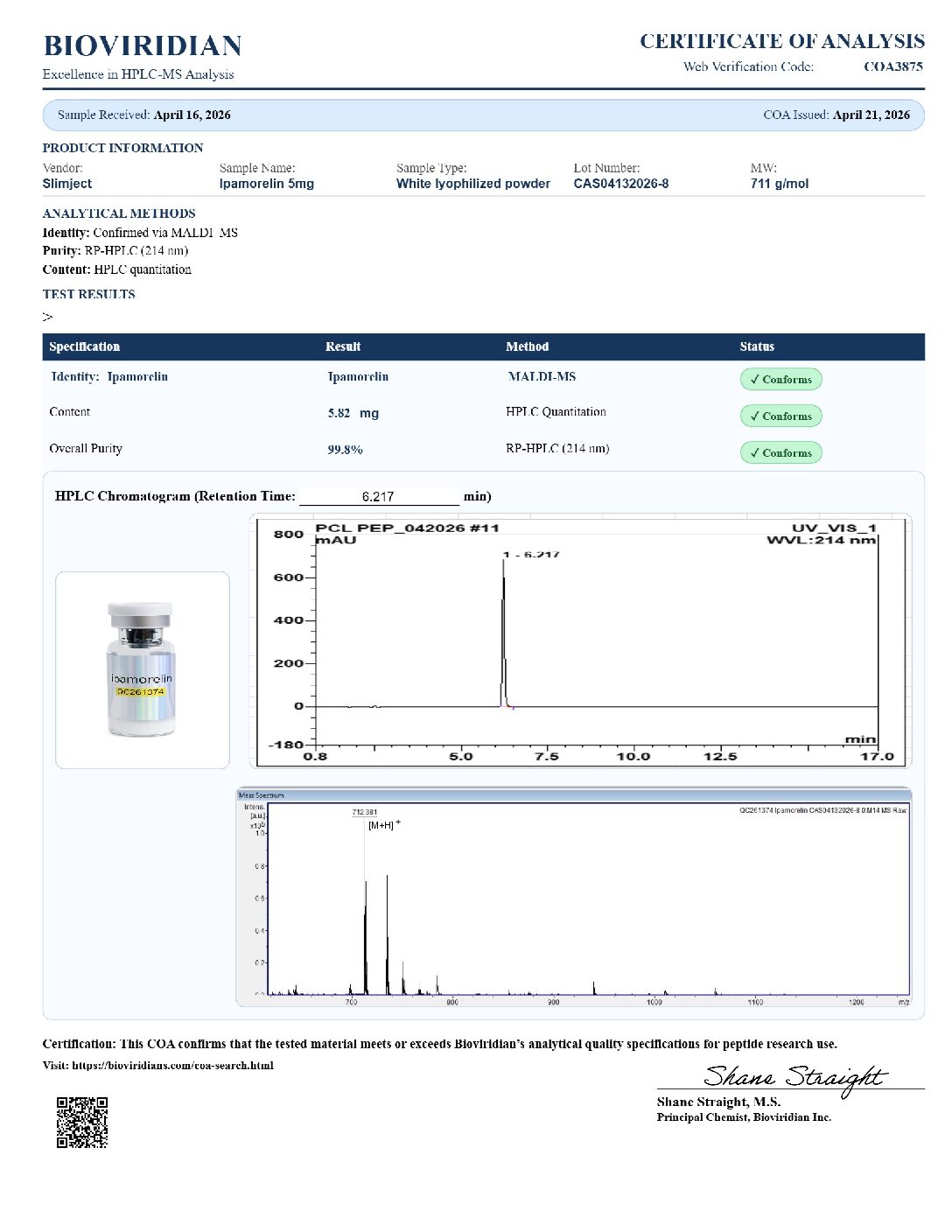Select the Identity: Ipamorelin specification cell
952x1232 pixels.
point(109,376)
